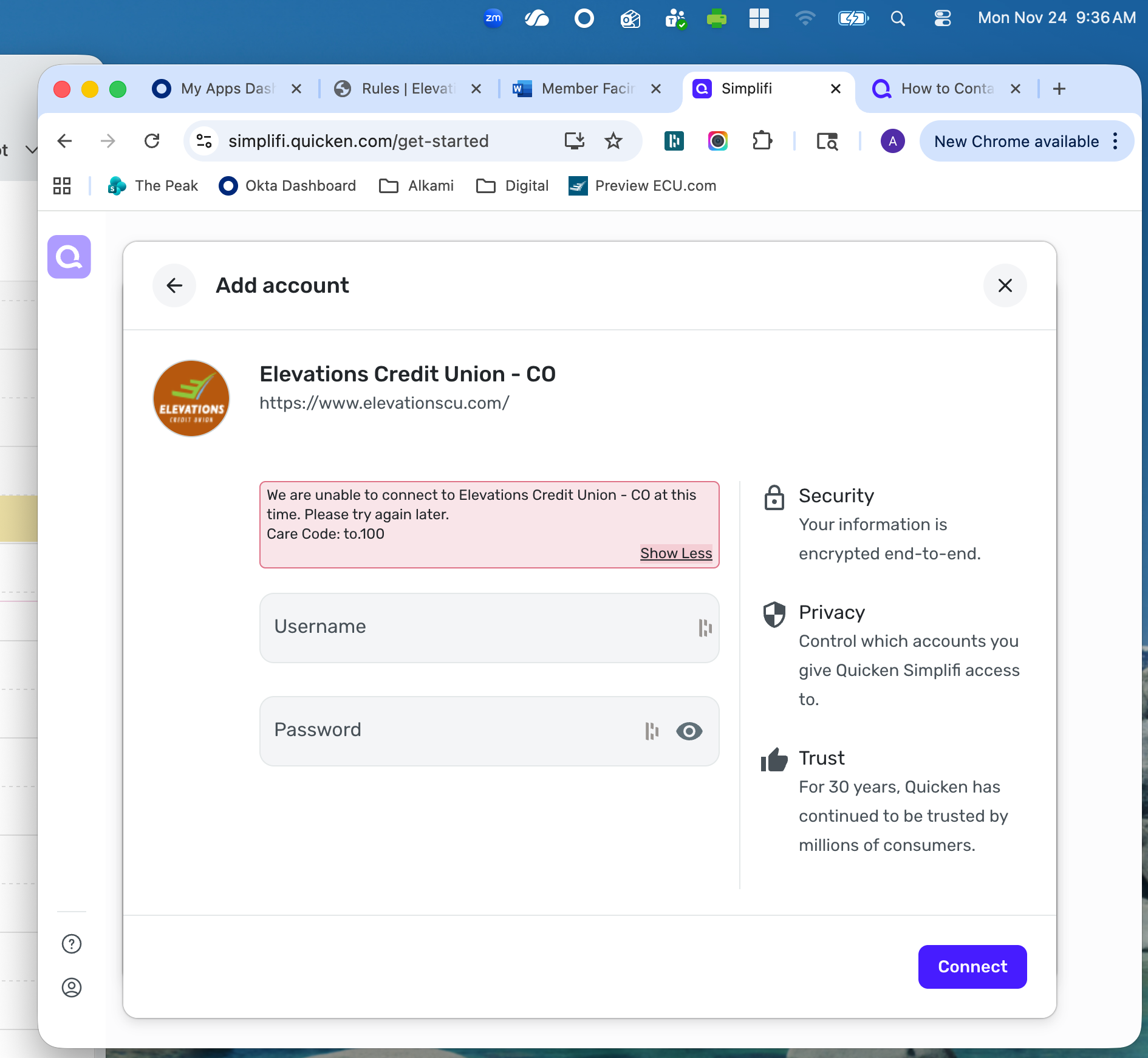Screen dimensions: 1148x1058
Task: Switch to the My Apps Dashboard tab
Action: (x=227, y=89)
